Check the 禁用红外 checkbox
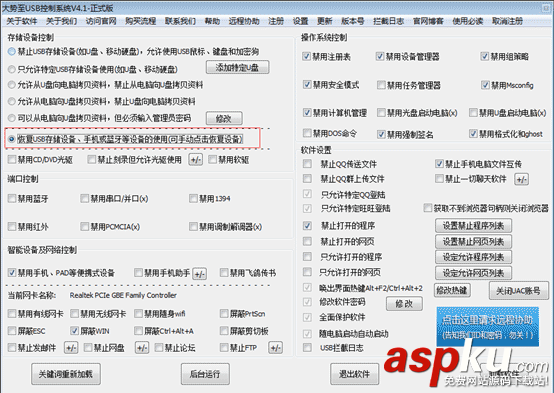The width and height of the screenshot is (554, 393). (12, 227)
